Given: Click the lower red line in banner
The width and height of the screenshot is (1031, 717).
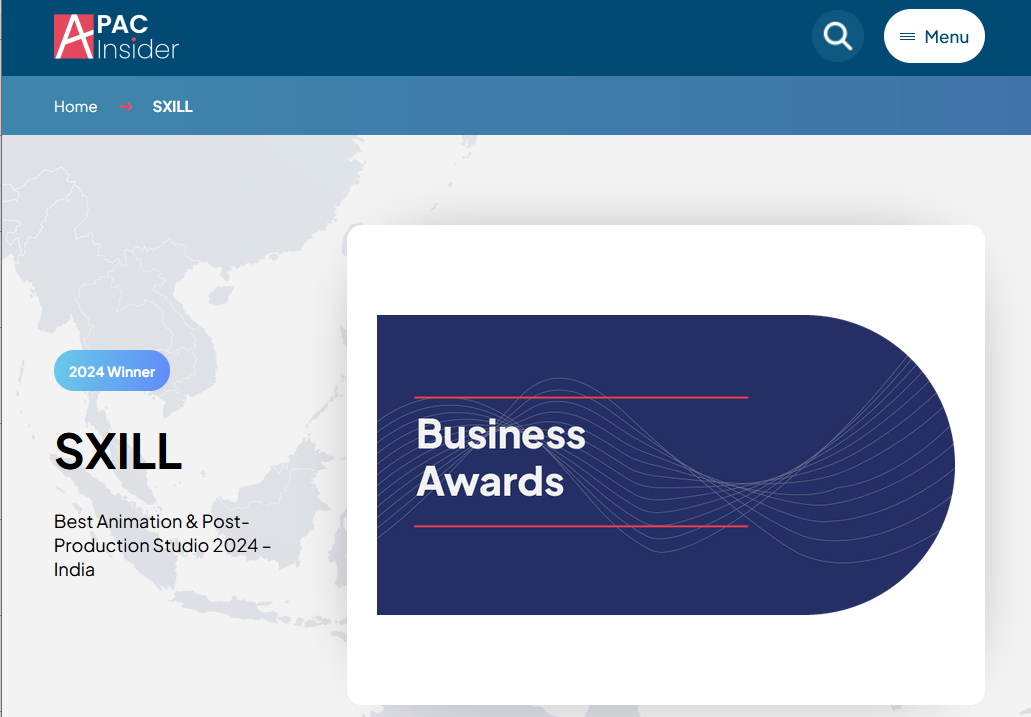Looking at the screenshot, I should click(580, 525).
